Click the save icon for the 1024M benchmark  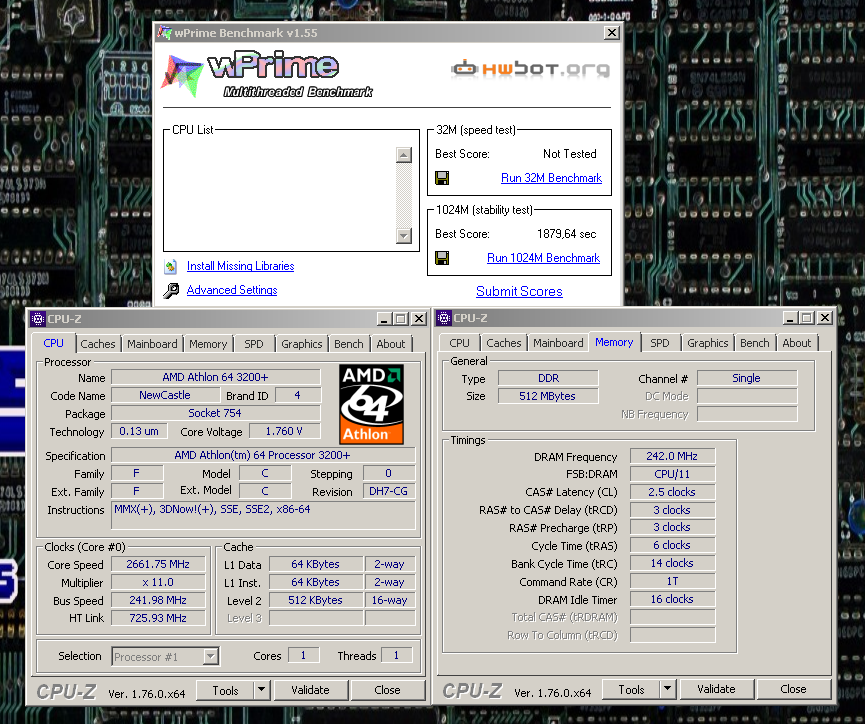(x=442, y=258)
